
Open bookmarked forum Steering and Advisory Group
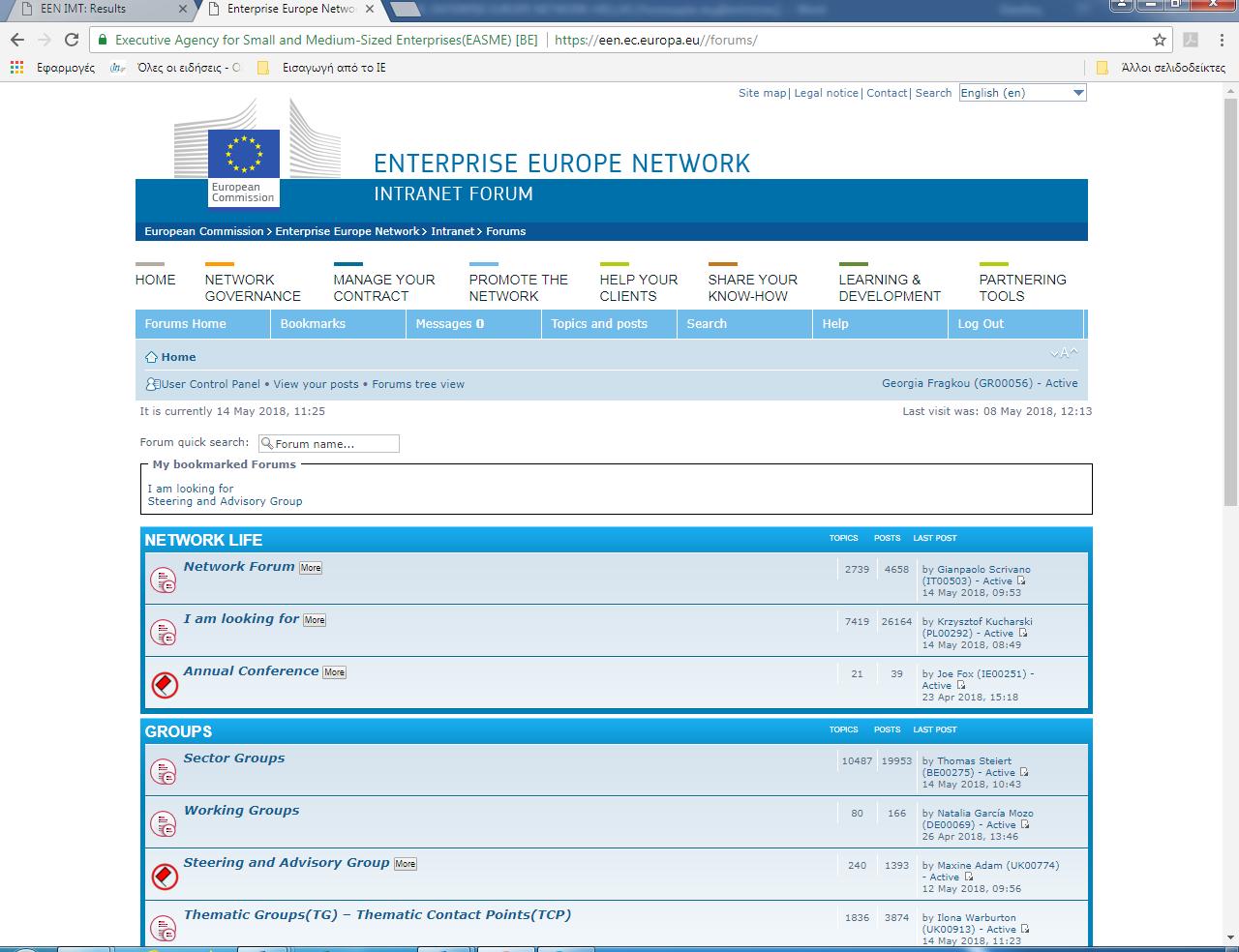(225, 501)
